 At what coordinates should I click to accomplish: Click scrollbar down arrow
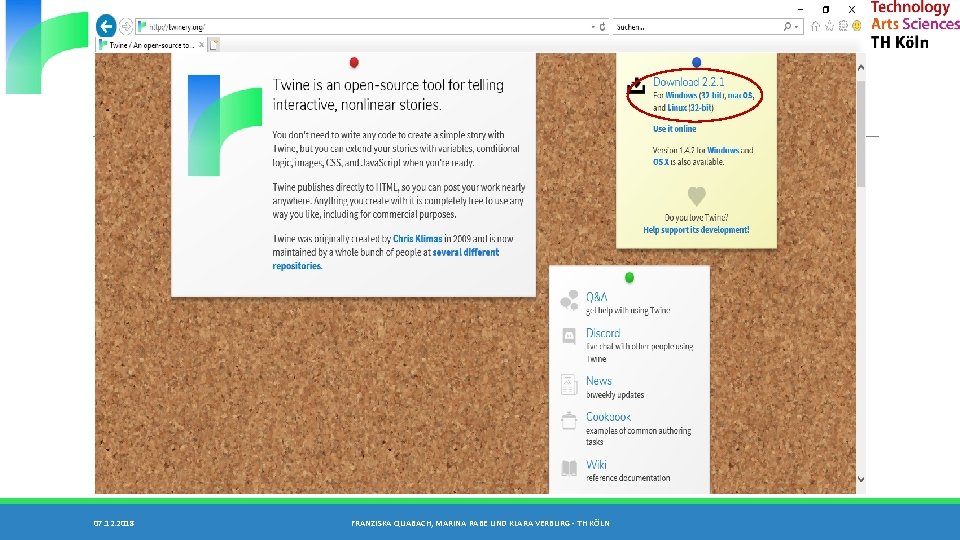click(x=861, y=479)
